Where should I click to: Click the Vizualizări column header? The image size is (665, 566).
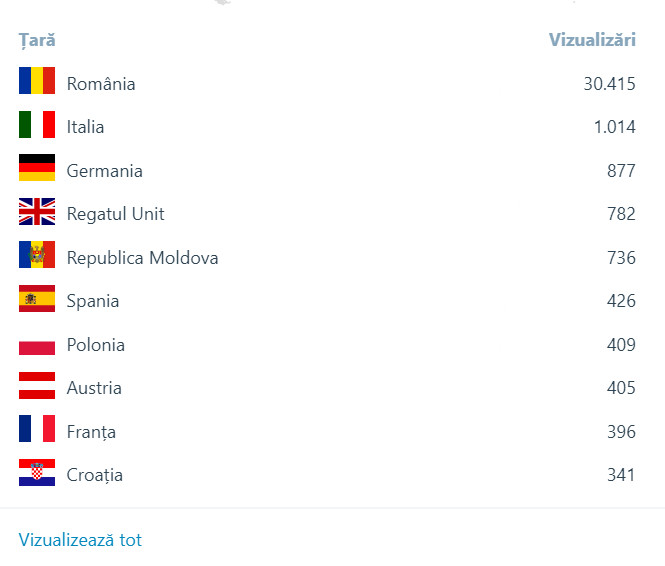tap(592, 41)
